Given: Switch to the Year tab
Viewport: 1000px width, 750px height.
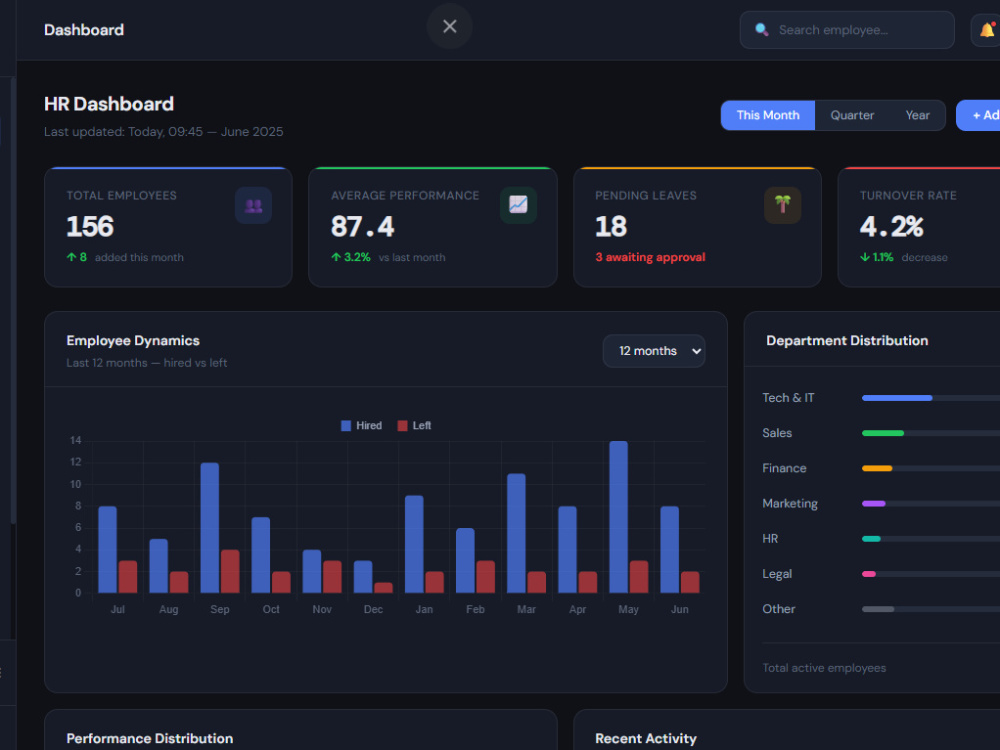Looking at the screenshot, I should 917,115.
